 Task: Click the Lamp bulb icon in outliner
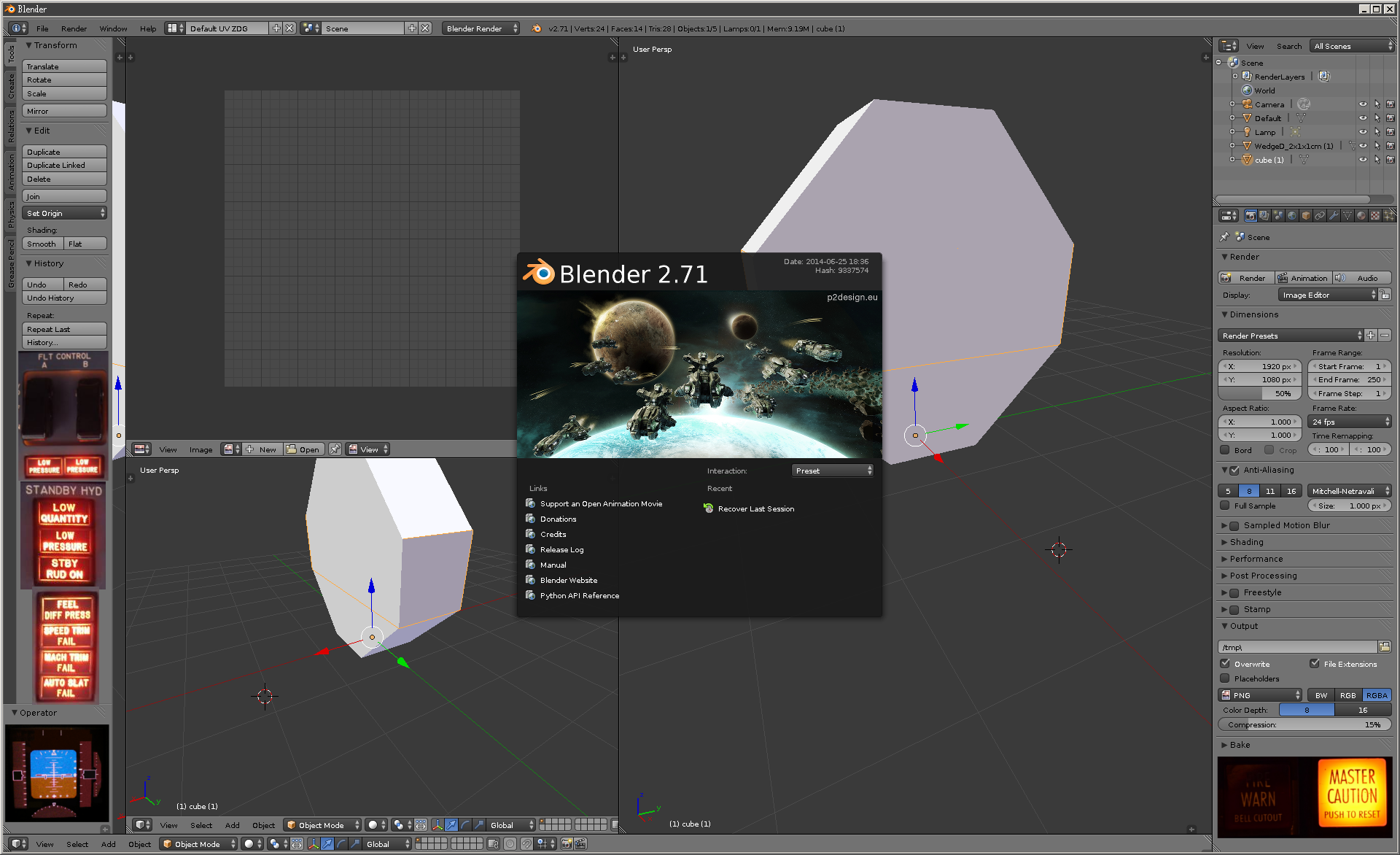pos(1247,132)
